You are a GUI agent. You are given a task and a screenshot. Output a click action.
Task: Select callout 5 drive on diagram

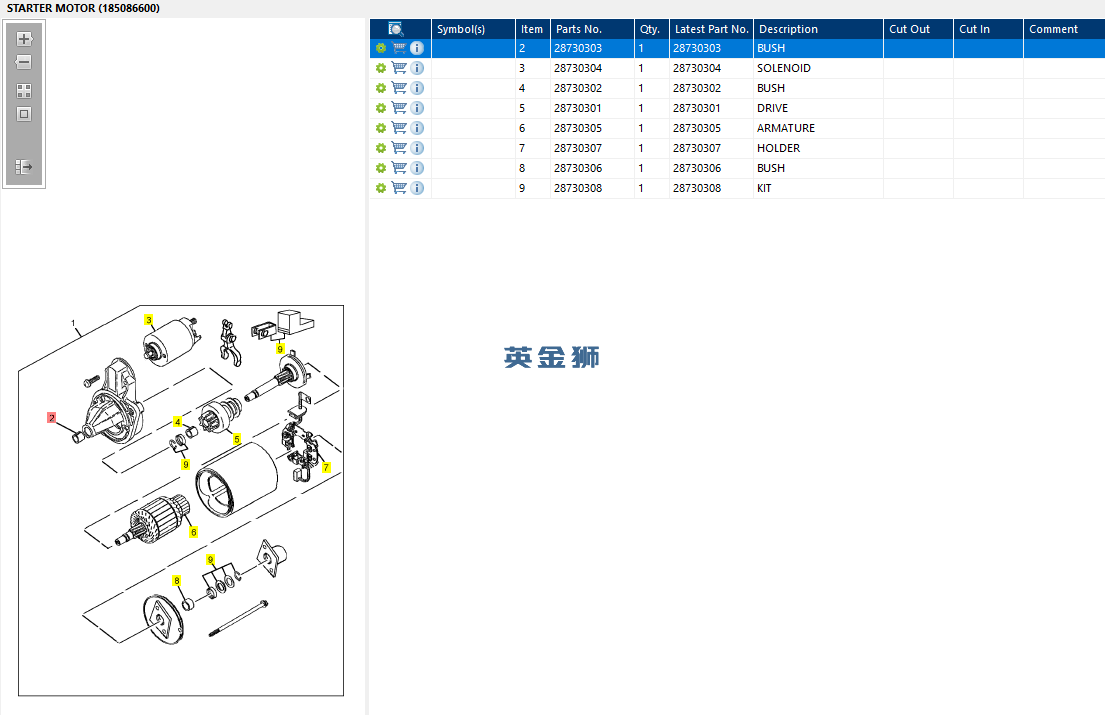pos(237,439)
